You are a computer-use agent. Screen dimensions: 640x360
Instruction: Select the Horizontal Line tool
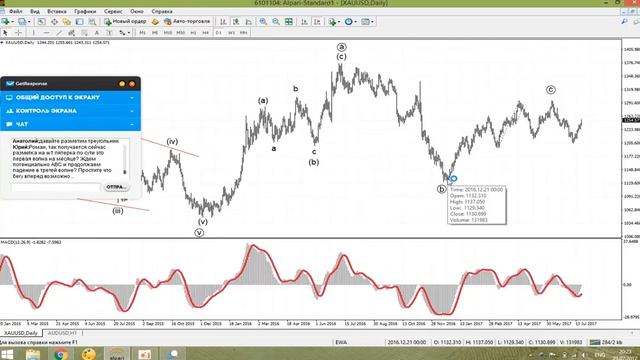click(x=46, y=33)
